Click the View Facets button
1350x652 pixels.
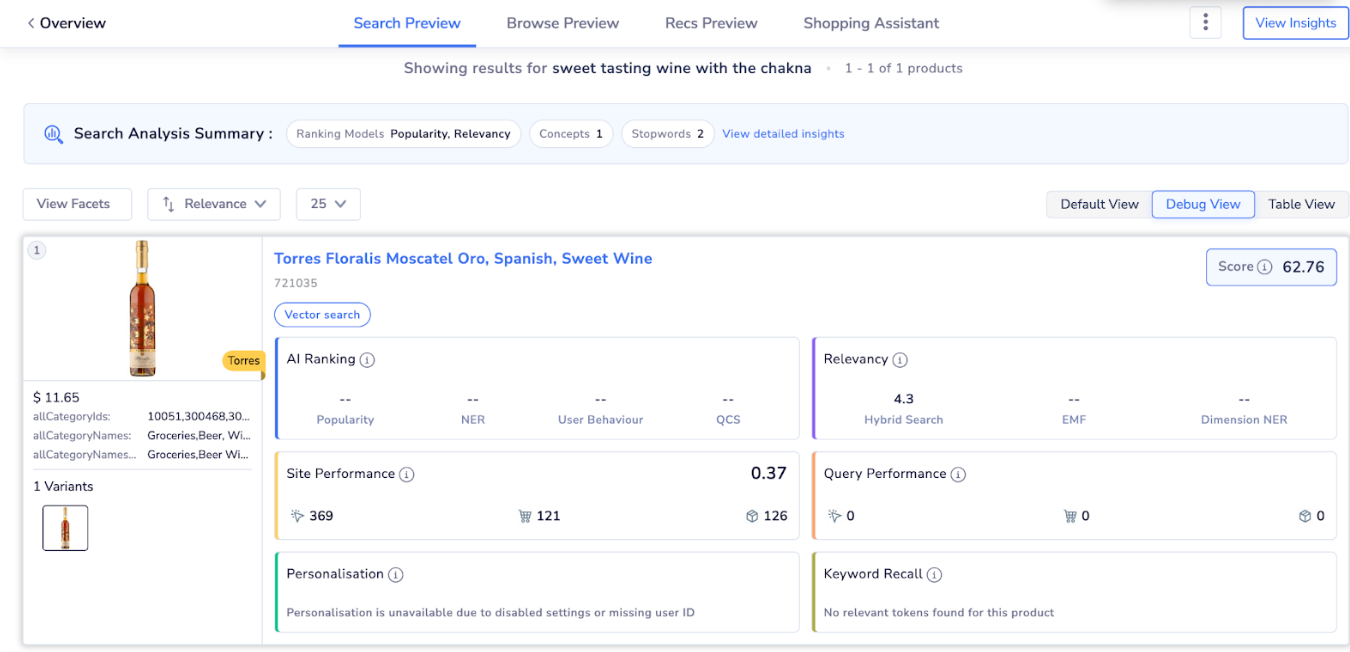[77, 204]
